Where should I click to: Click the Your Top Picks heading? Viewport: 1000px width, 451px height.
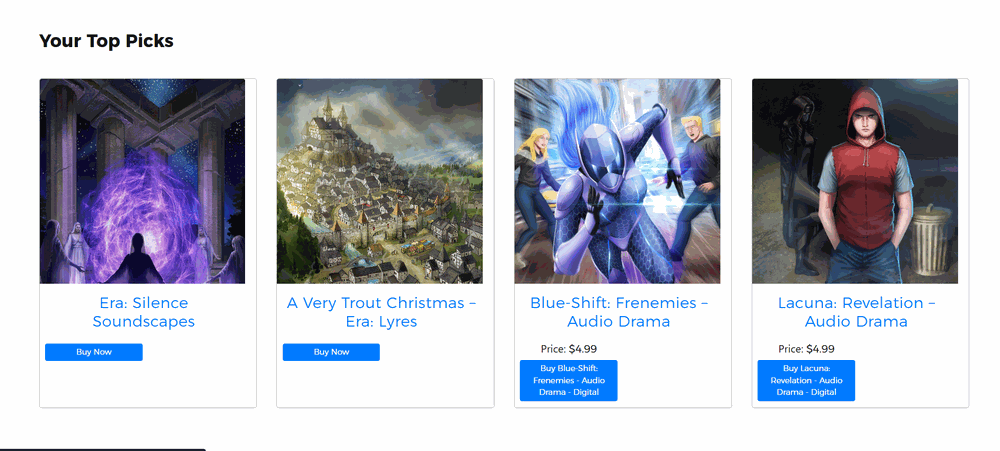point(107,41)
